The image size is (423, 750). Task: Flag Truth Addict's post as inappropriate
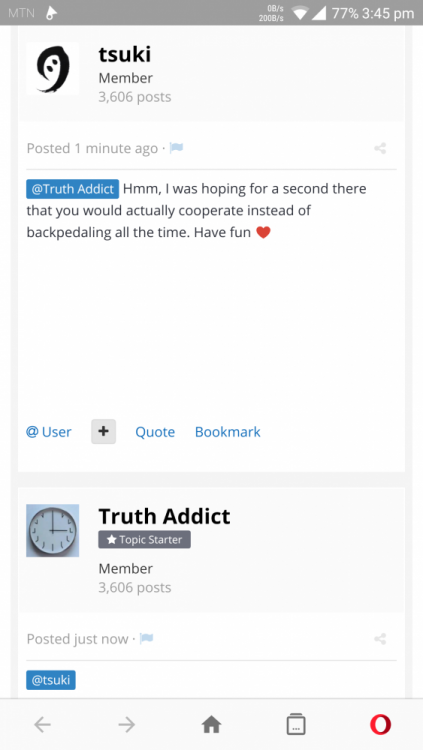click(x=146, y=638)
